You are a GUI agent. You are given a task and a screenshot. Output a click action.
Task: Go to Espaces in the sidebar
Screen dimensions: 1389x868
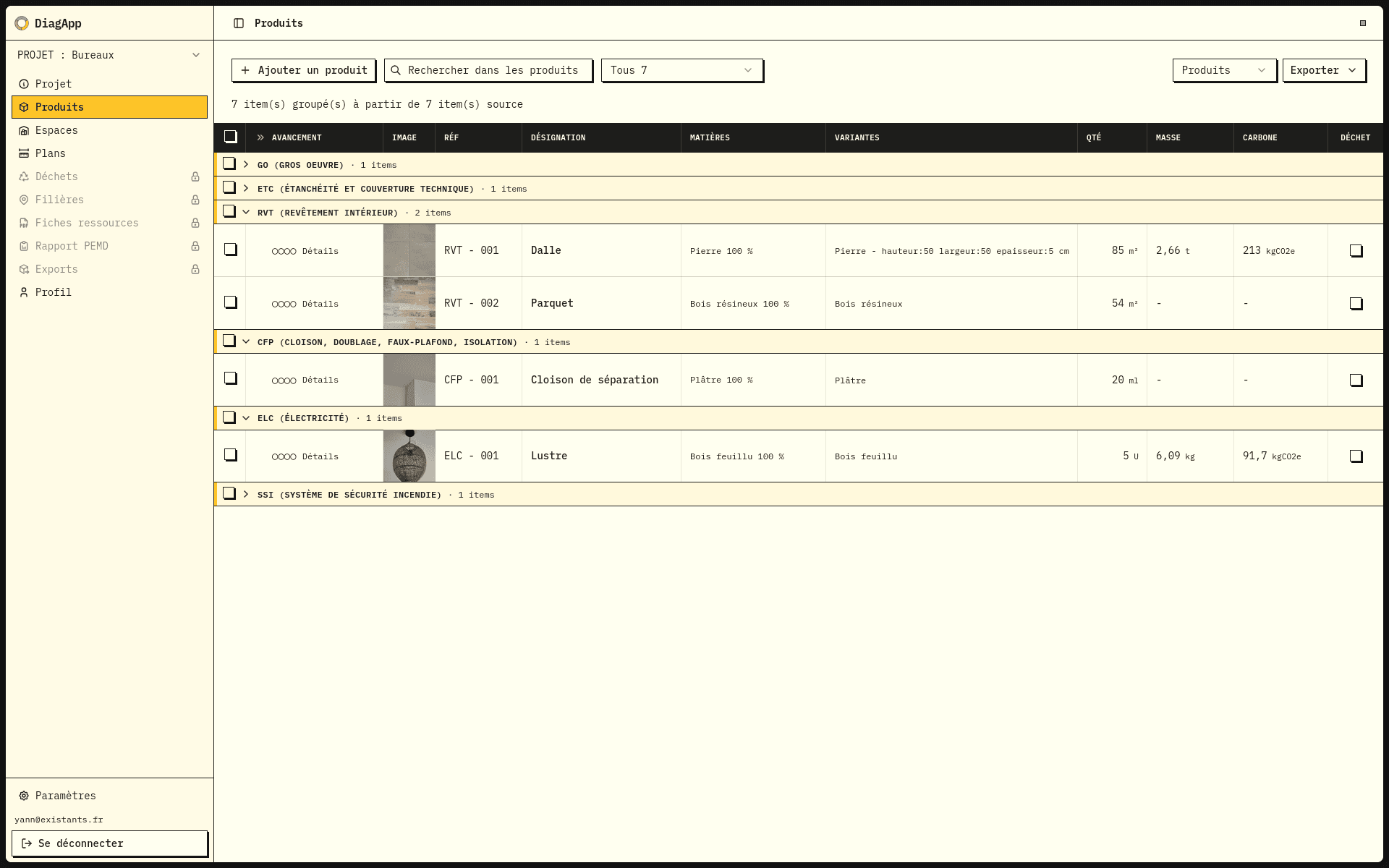pos(109,130)
